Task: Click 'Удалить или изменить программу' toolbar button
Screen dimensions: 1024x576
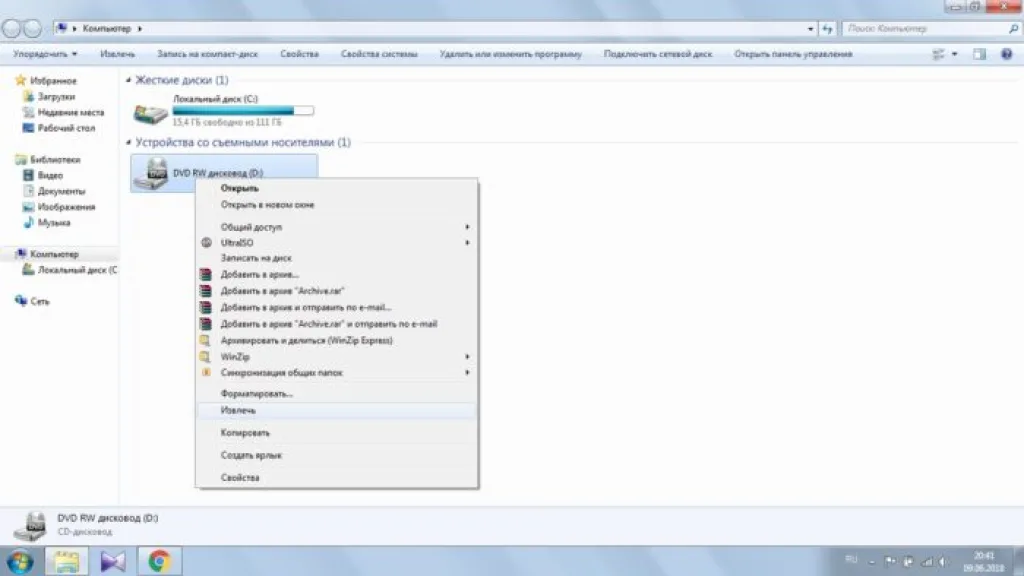Action: coord(511,54)
